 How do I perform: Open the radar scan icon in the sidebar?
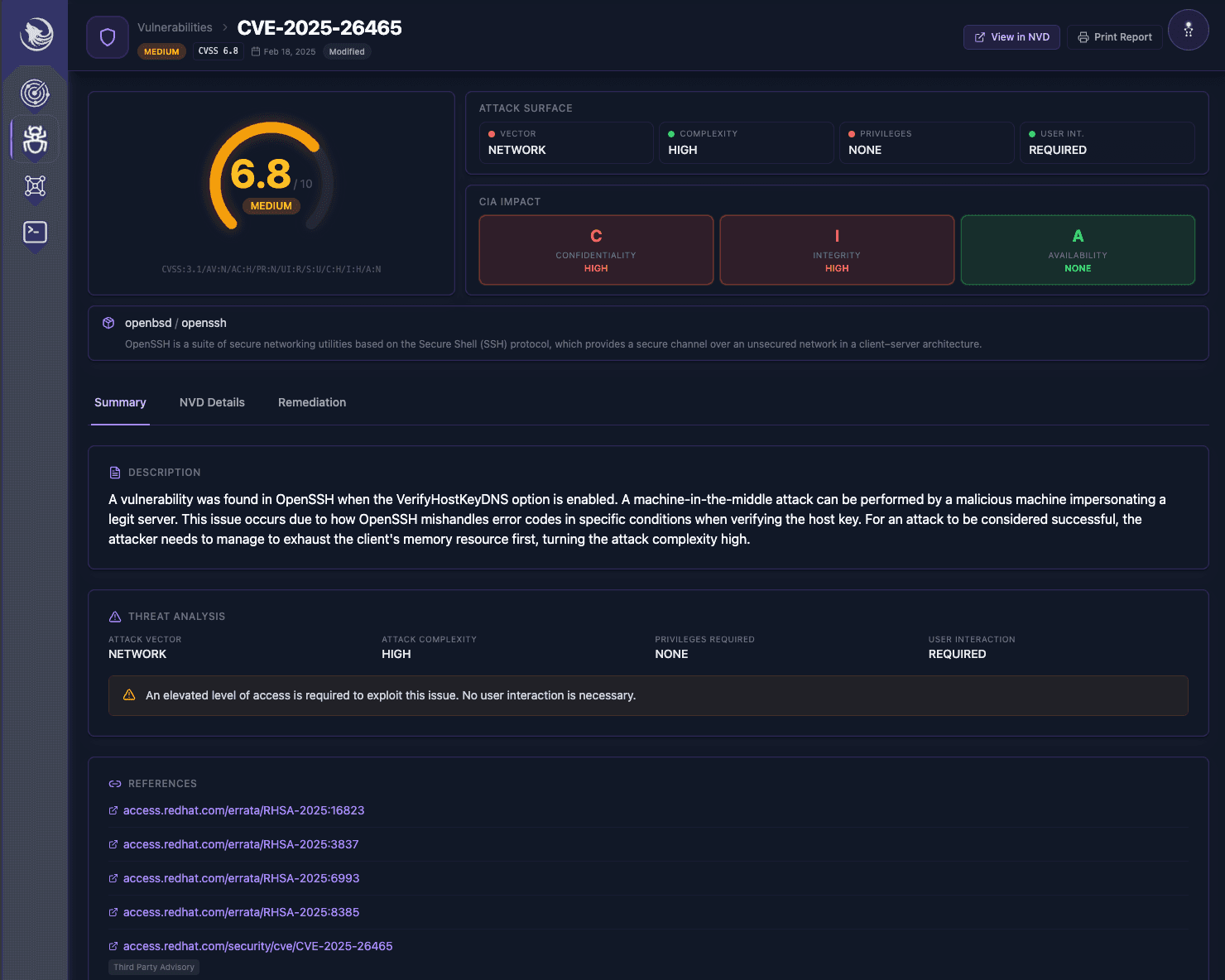click(35, 94)
